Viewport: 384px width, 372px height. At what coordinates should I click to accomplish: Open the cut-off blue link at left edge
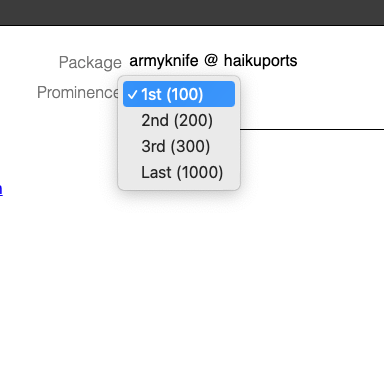1,189
